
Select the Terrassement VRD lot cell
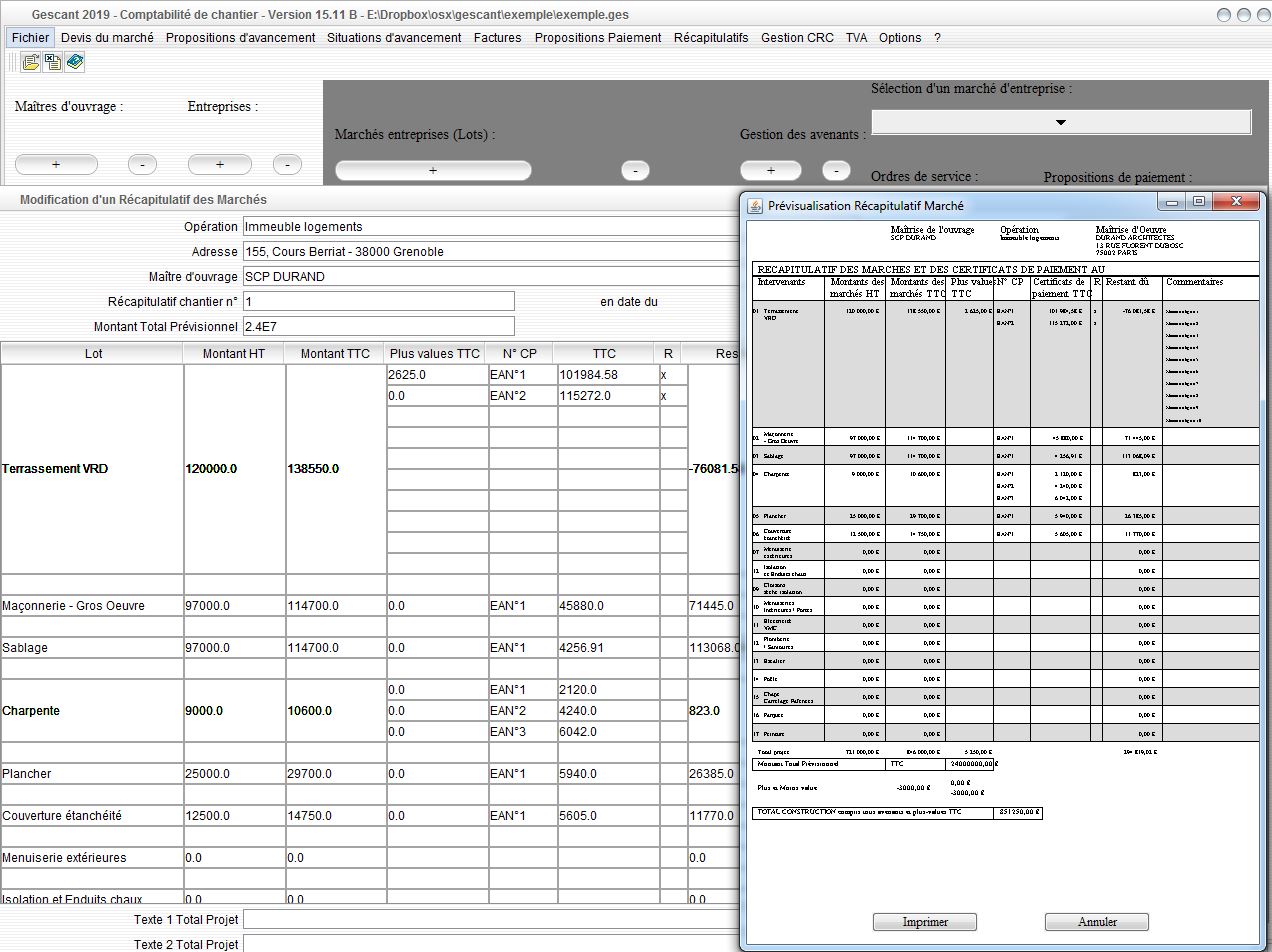(92, 469)
